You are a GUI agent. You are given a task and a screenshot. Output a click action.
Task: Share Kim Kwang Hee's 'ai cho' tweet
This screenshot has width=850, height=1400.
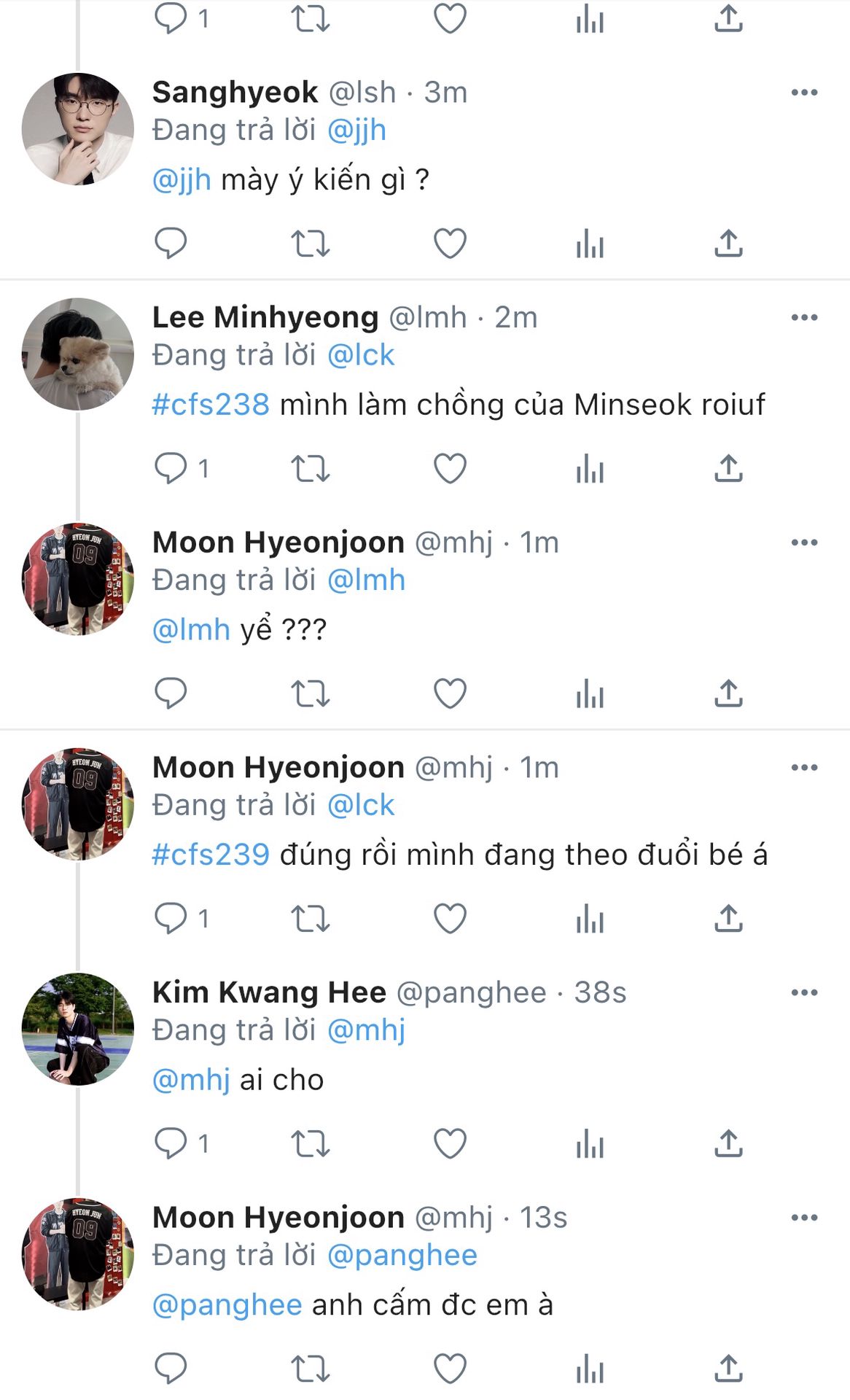(728, 1143)
